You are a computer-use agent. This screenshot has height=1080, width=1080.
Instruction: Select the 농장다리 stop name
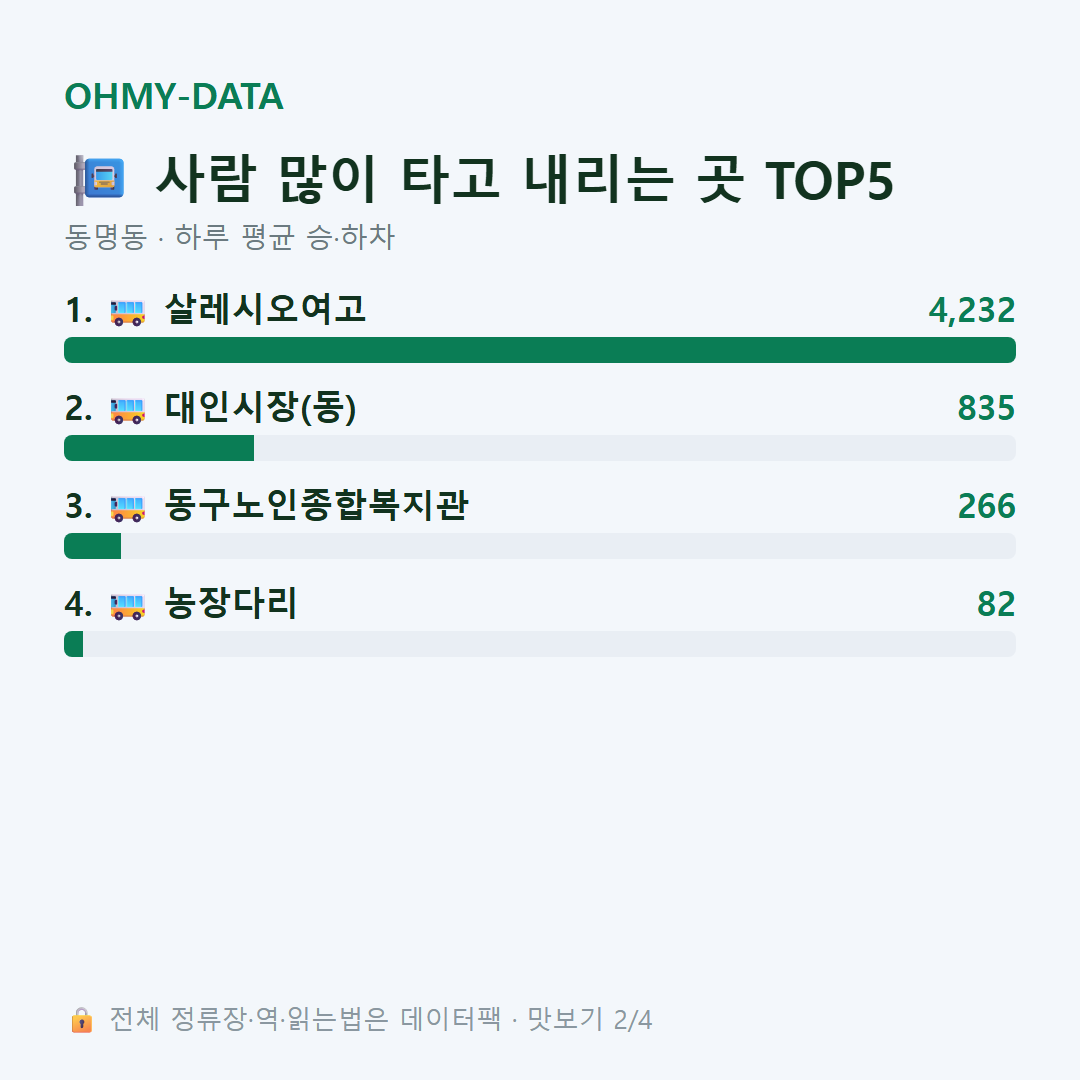click(231, 603)
